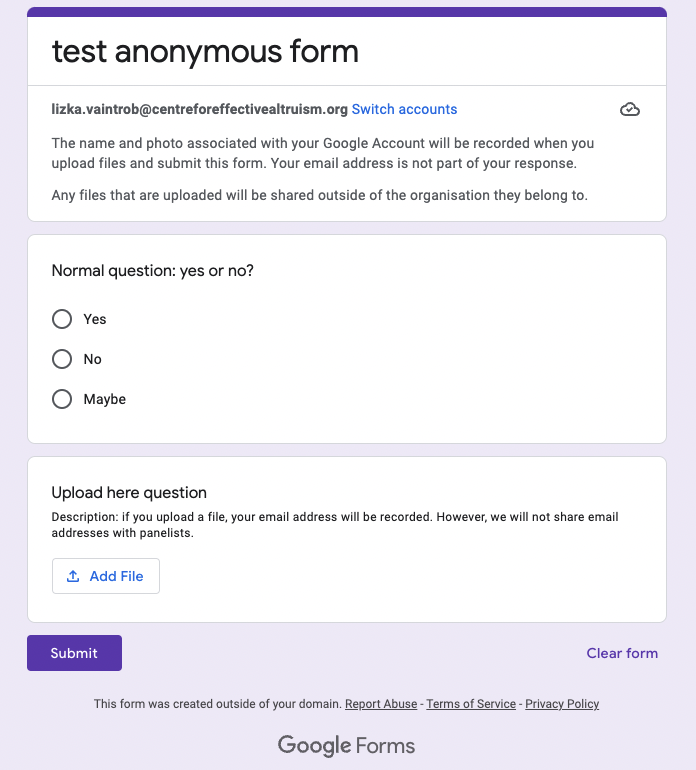The image size is (696, 770).
Task: Click the Add File button label
Action: click(x=117, y=576)
